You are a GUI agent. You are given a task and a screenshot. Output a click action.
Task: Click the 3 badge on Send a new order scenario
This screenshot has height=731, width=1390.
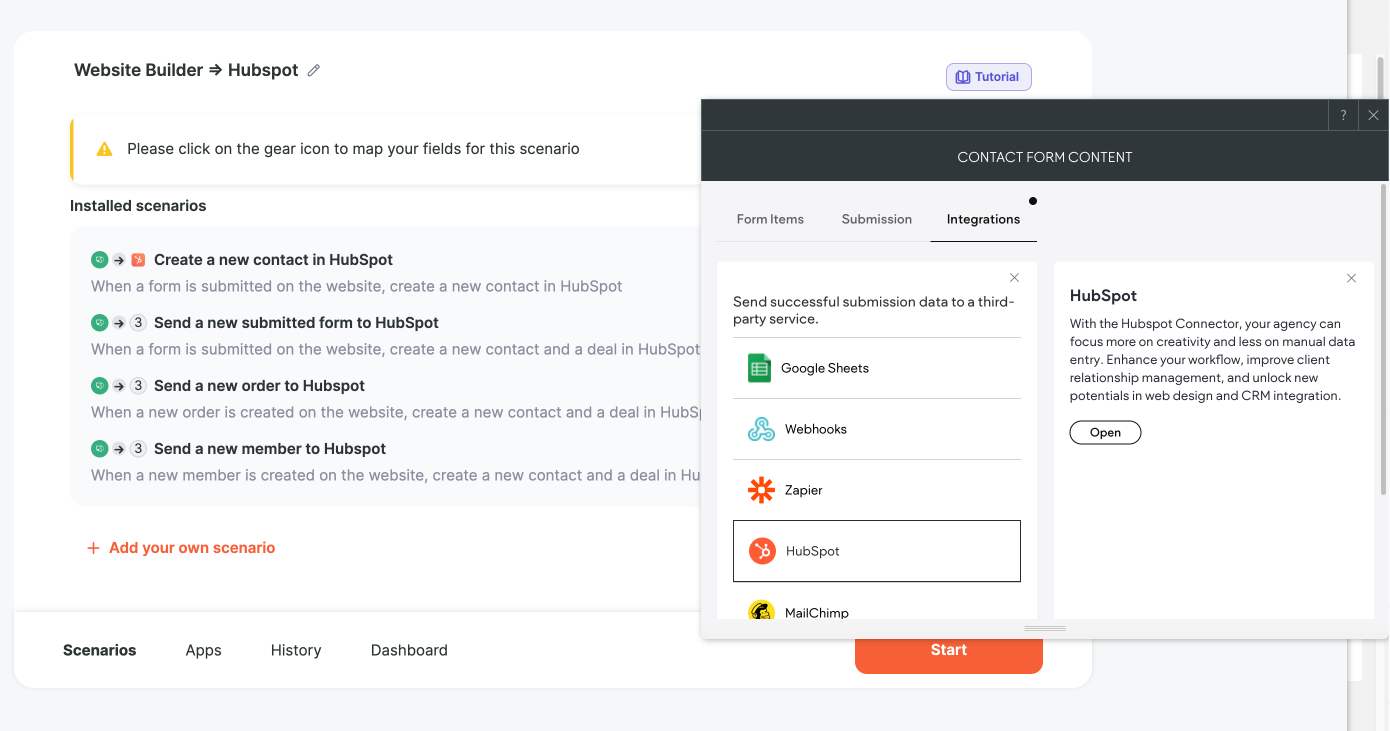click(138, 385)
